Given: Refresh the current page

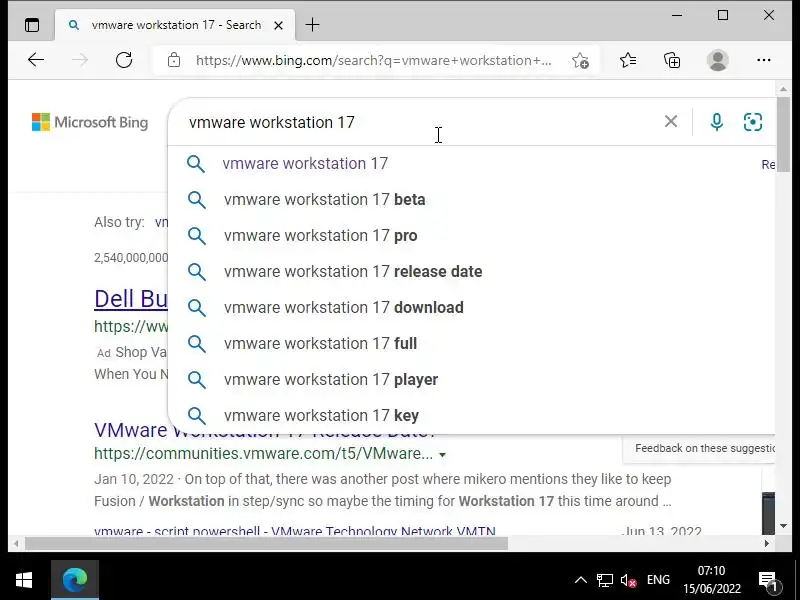Looking at the screenshot, I should [x=124, y=60].
